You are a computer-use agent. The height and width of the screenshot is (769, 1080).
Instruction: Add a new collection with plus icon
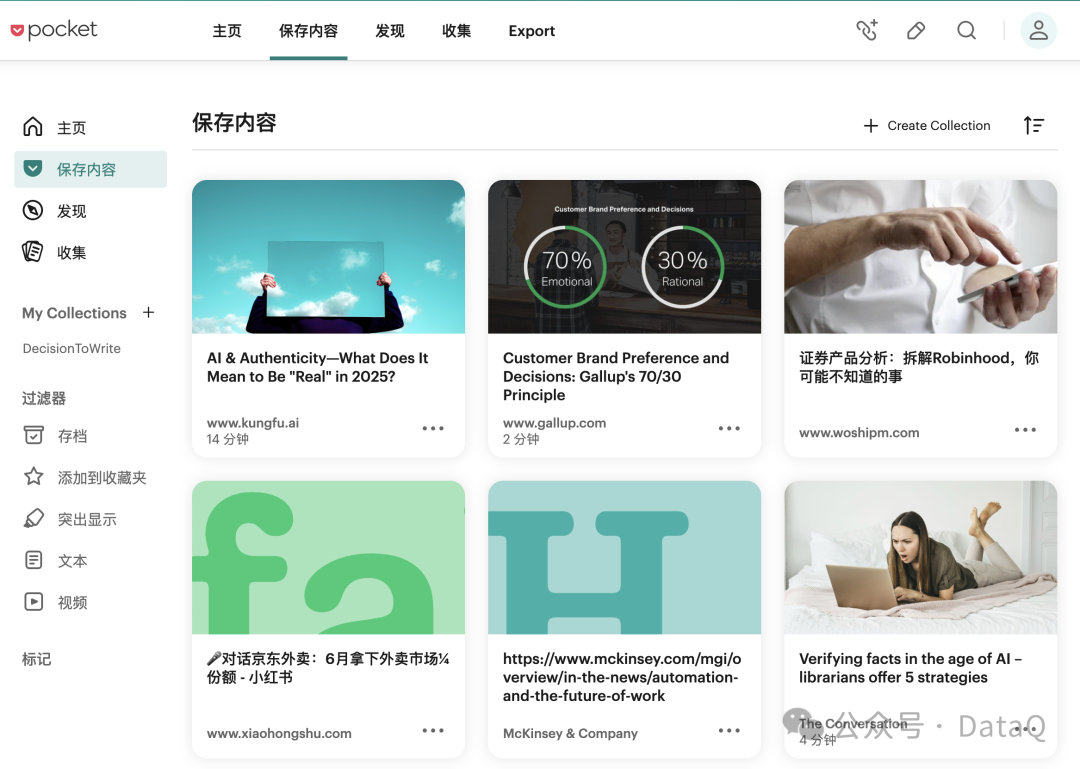point(148,312)
